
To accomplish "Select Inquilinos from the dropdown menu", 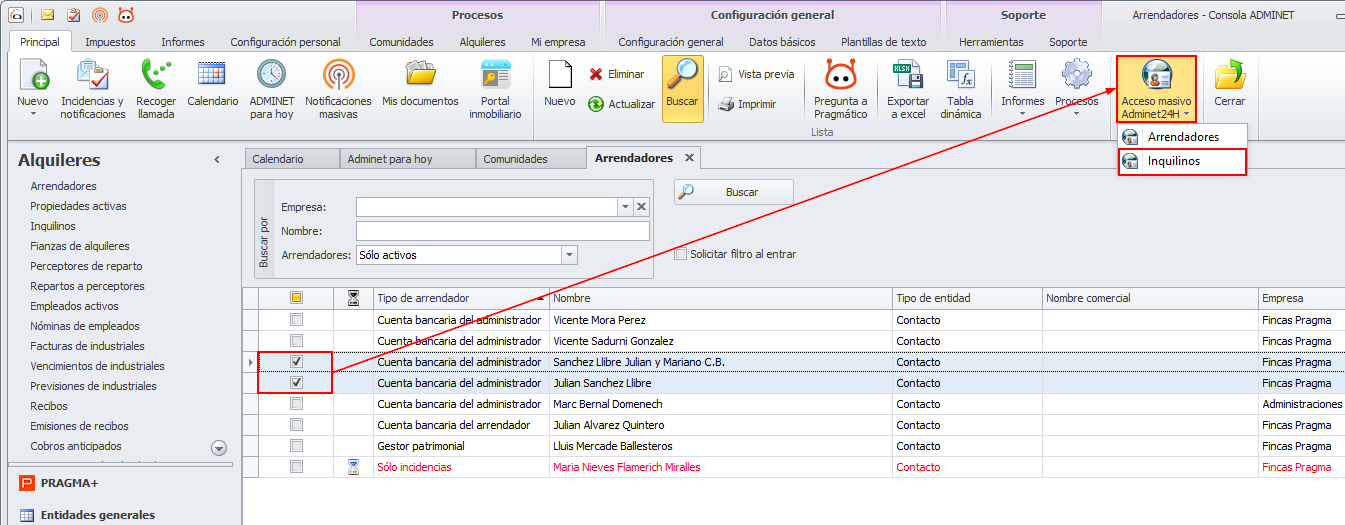I will point(1181,161).
